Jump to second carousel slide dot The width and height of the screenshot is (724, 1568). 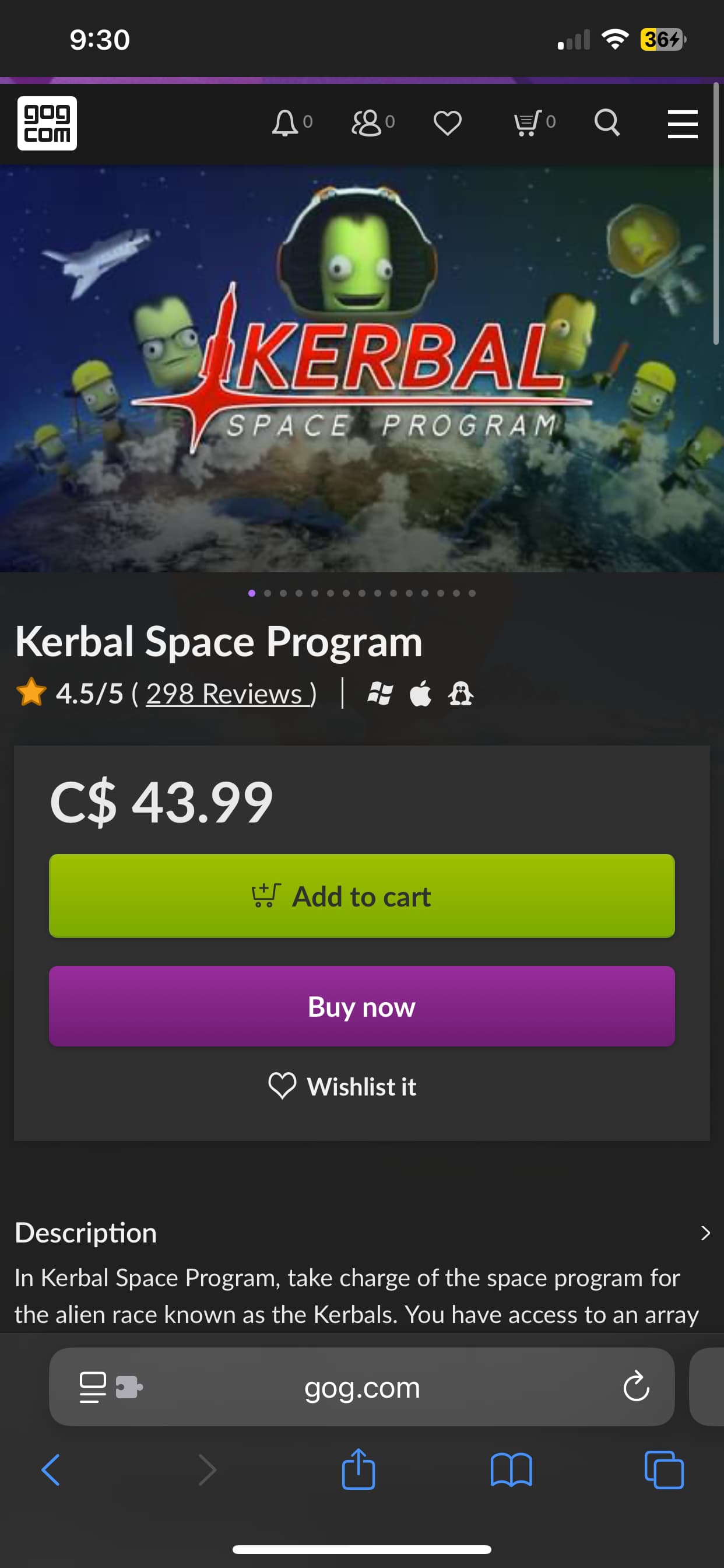click(x=268, y=593)
